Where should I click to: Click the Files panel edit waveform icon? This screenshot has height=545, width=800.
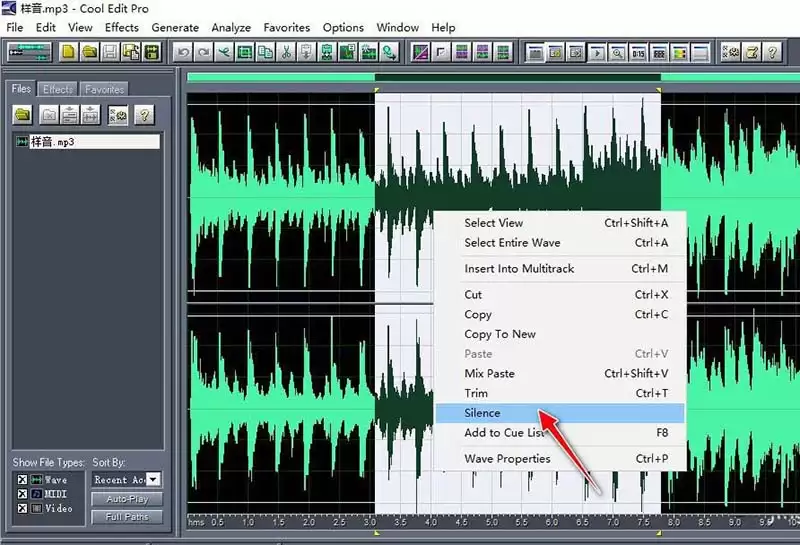[90, 115]
